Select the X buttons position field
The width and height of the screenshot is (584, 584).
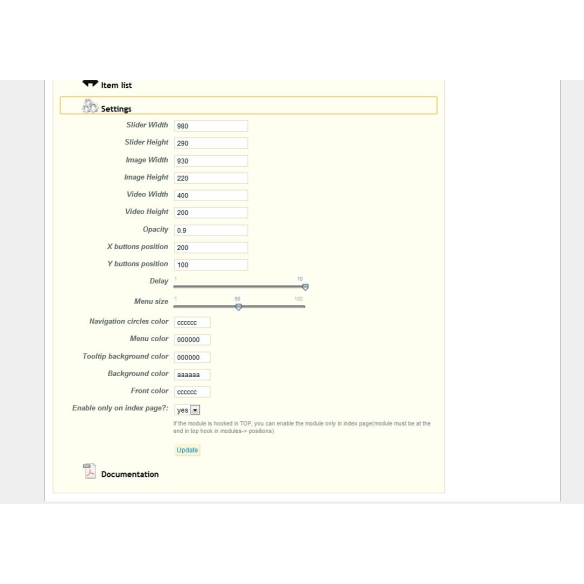(211, 247)
